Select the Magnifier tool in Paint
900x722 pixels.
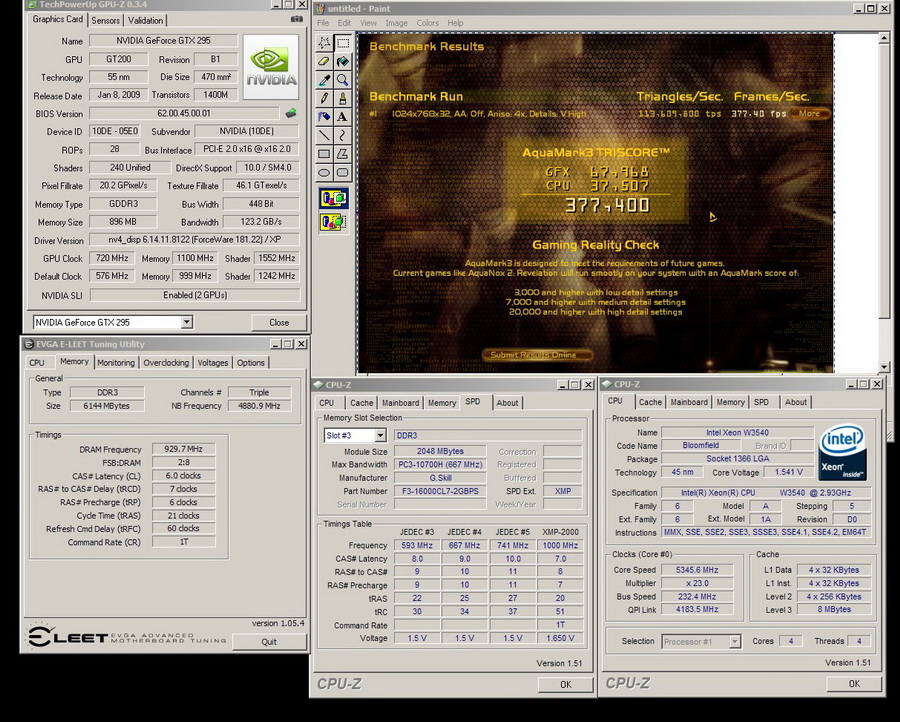click(x=343, y=80)
